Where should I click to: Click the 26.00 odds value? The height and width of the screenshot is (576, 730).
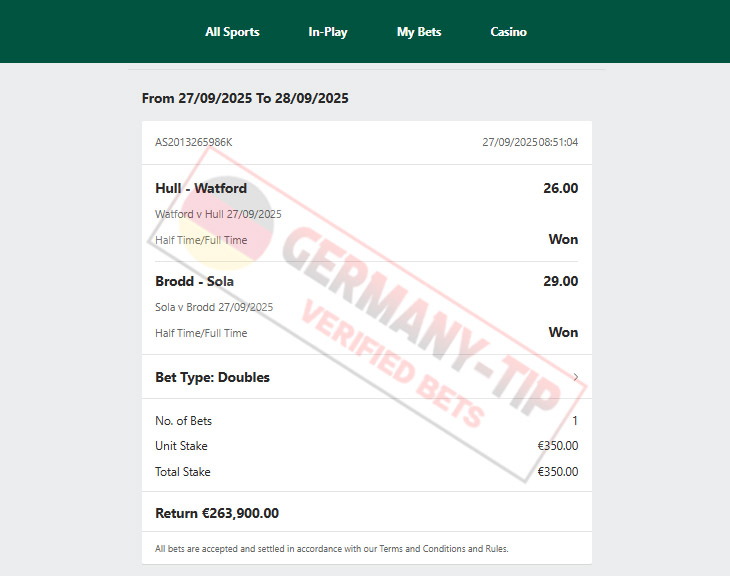pyautogui.click(x=561, y=188)
